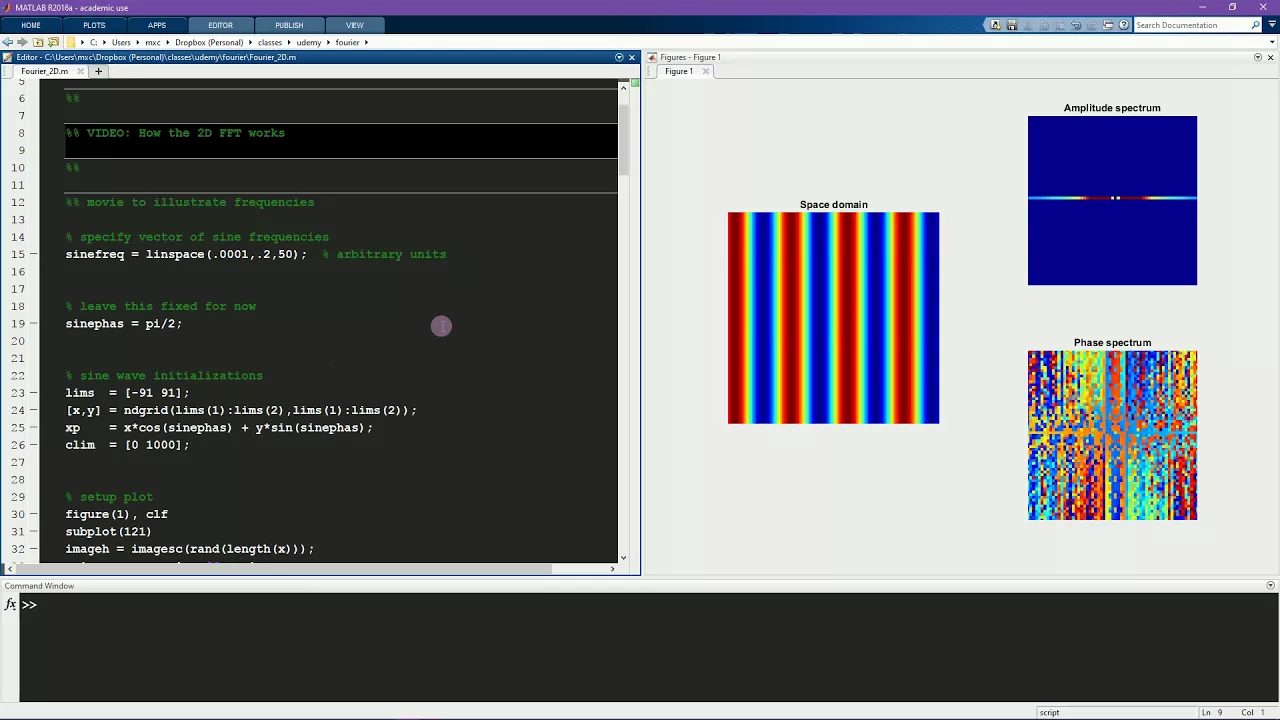Expand the Command Window actions menu

[x=1271, y=585]
